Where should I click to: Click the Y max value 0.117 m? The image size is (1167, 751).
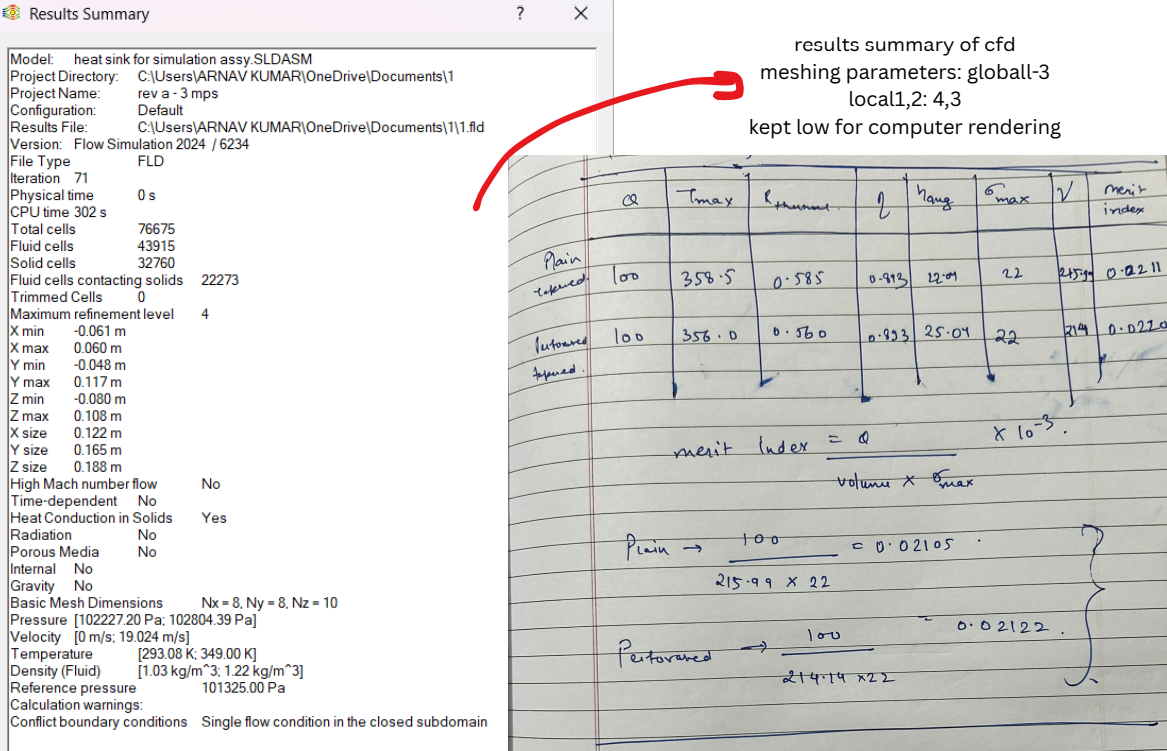(x=97, y=383)
